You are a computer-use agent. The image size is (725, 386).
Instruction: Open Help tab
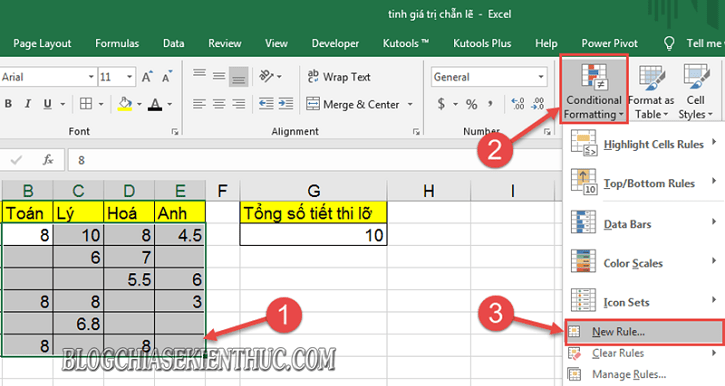546,43
